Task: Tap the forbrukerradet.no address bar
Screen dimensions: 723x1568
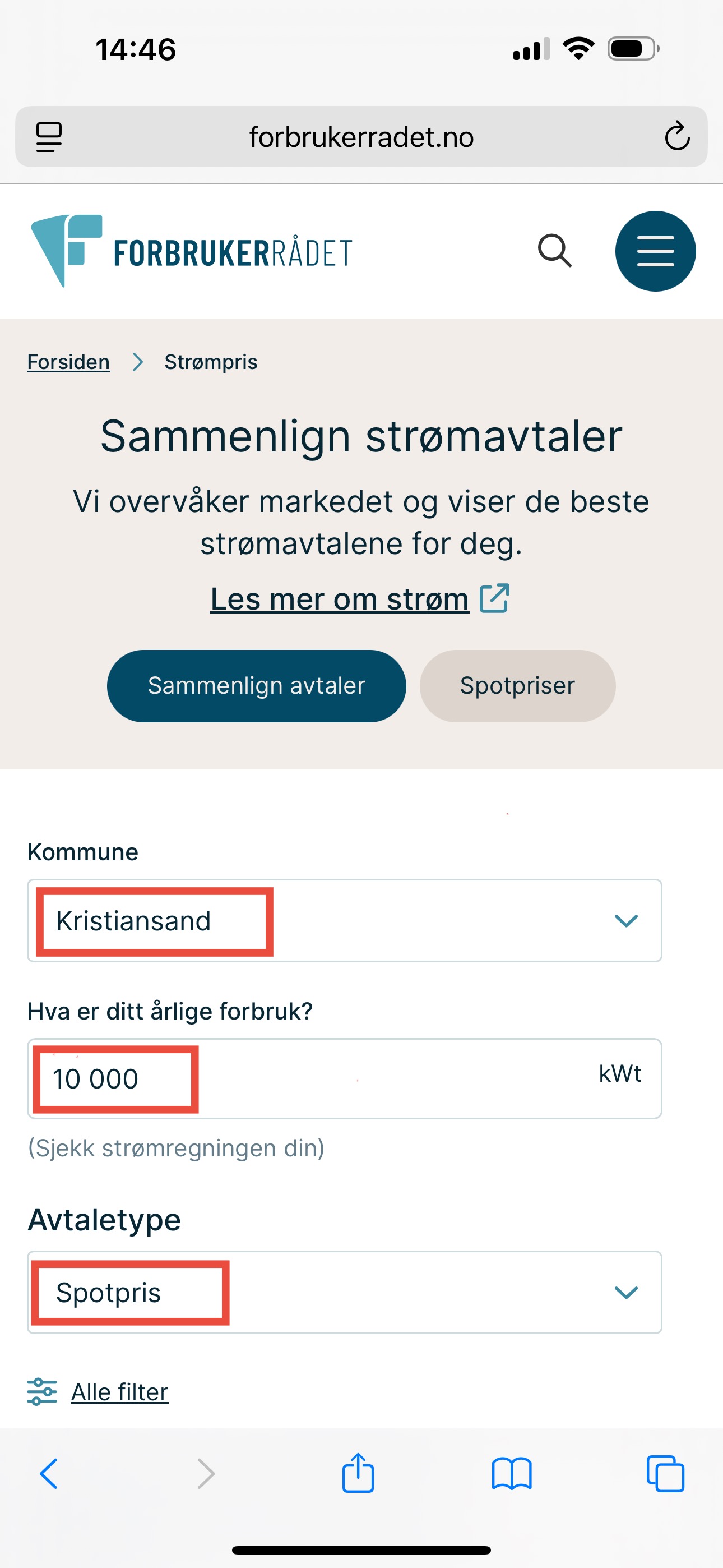Action: (x=361, y=137)
